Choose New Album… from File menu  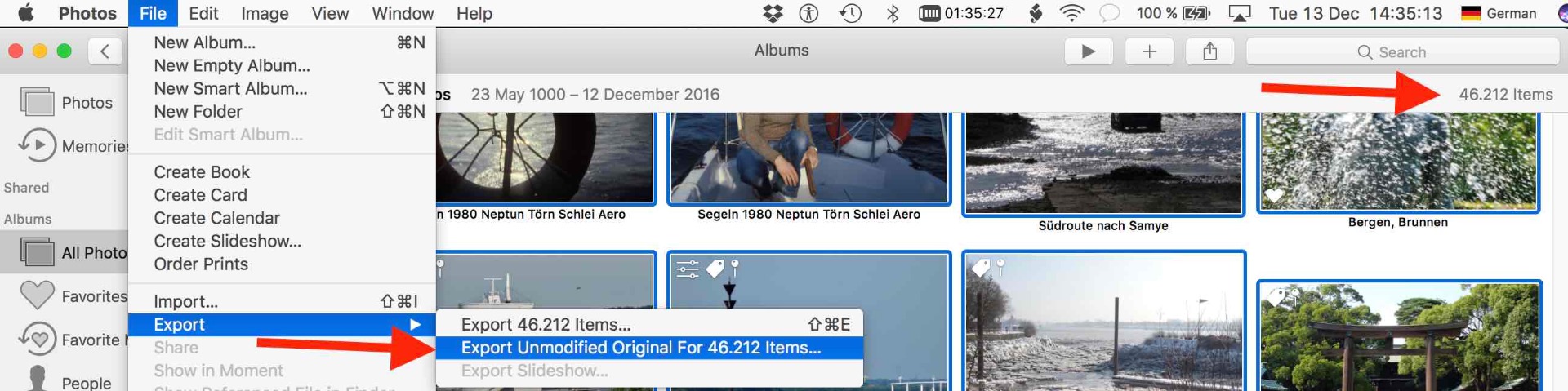[x=282, y=42]
